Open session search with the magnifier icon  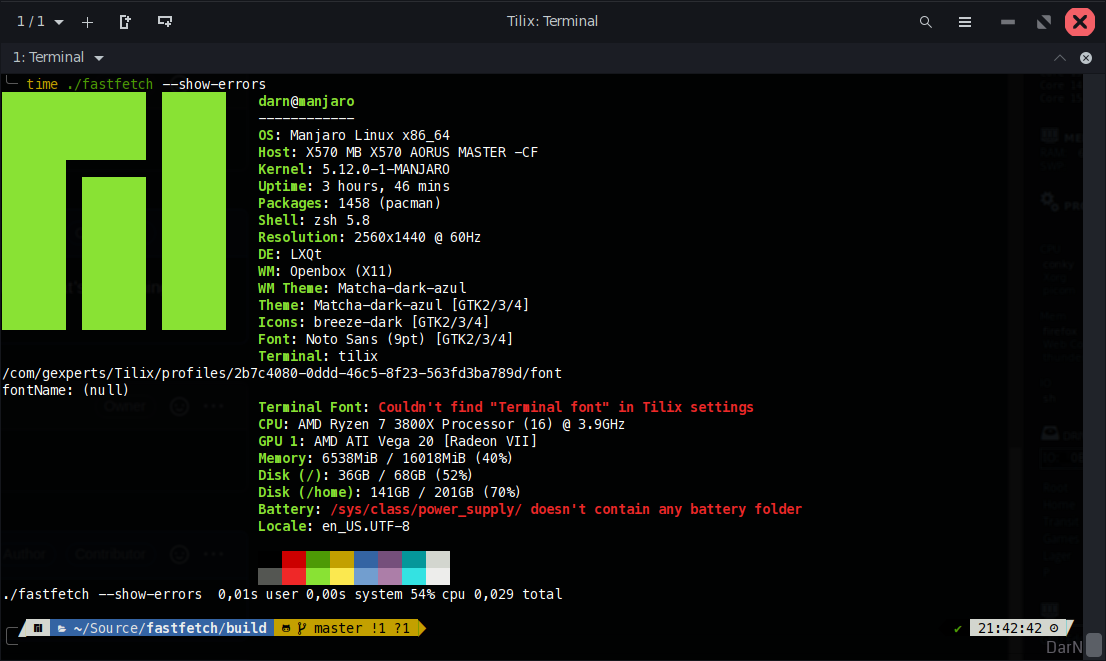coord(925,21)
